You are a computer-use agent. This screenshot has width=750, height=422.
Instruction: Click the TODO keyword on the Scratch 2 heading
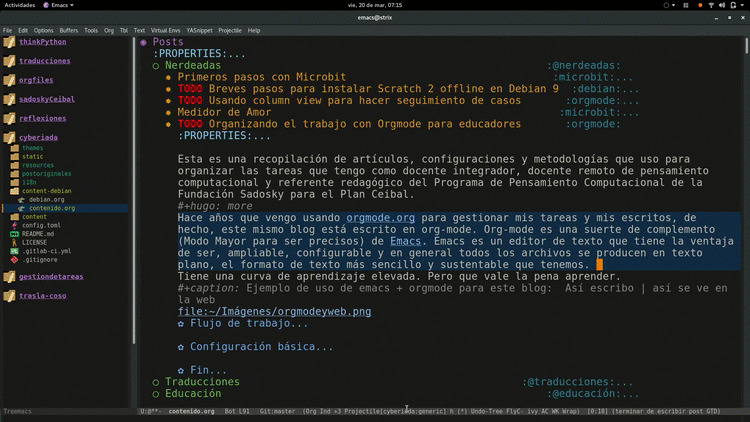[x=190, y=89]
